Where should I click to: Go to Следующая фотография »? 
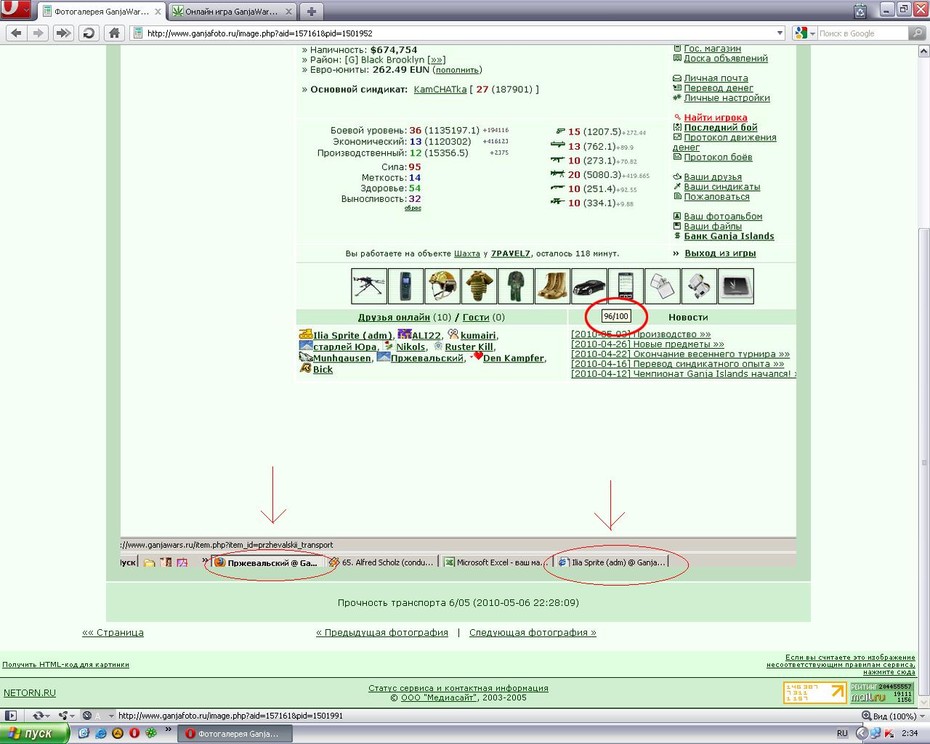click(533, 632)
